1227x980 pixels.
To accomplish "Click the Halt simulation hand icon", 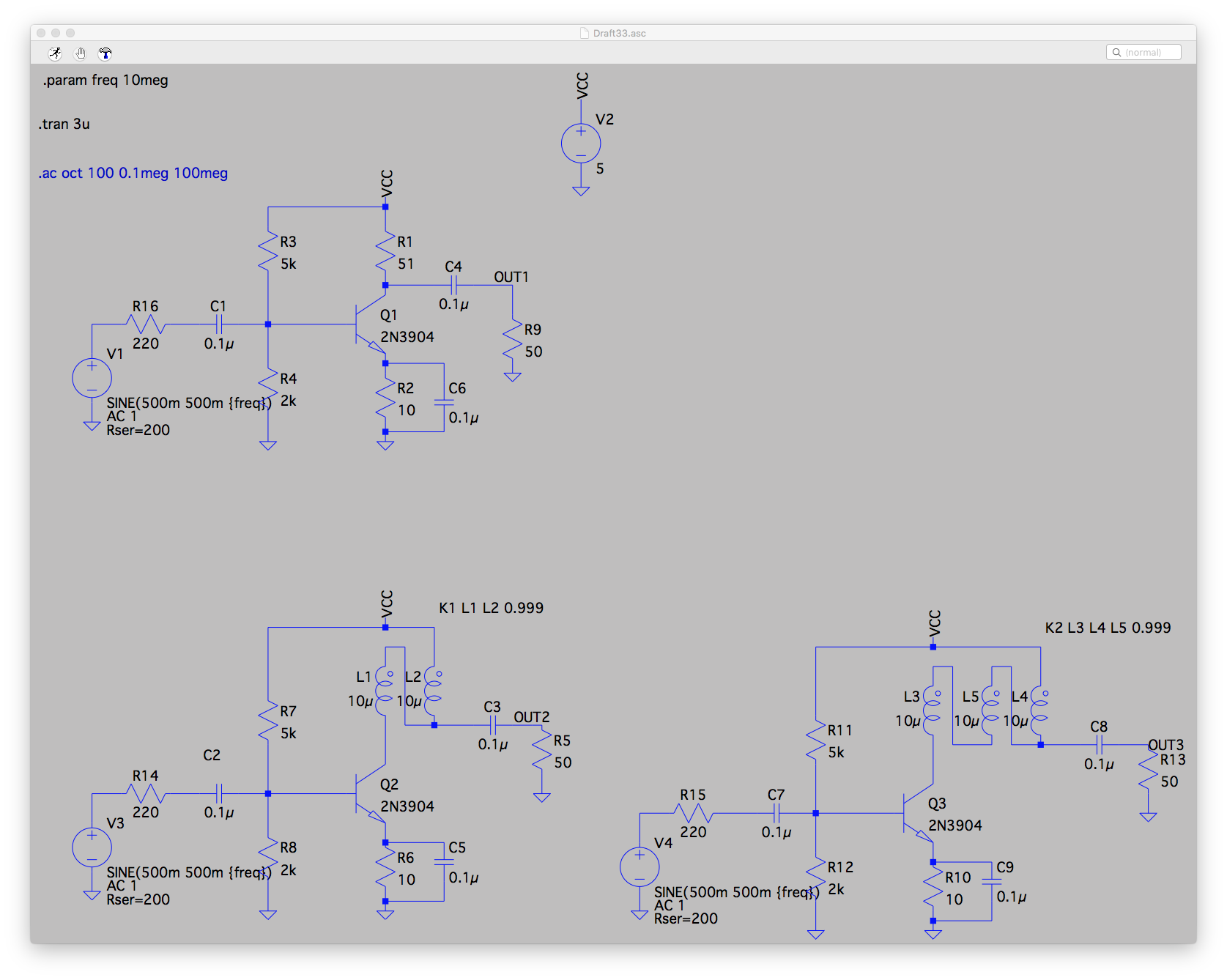I will click(81, 53).
